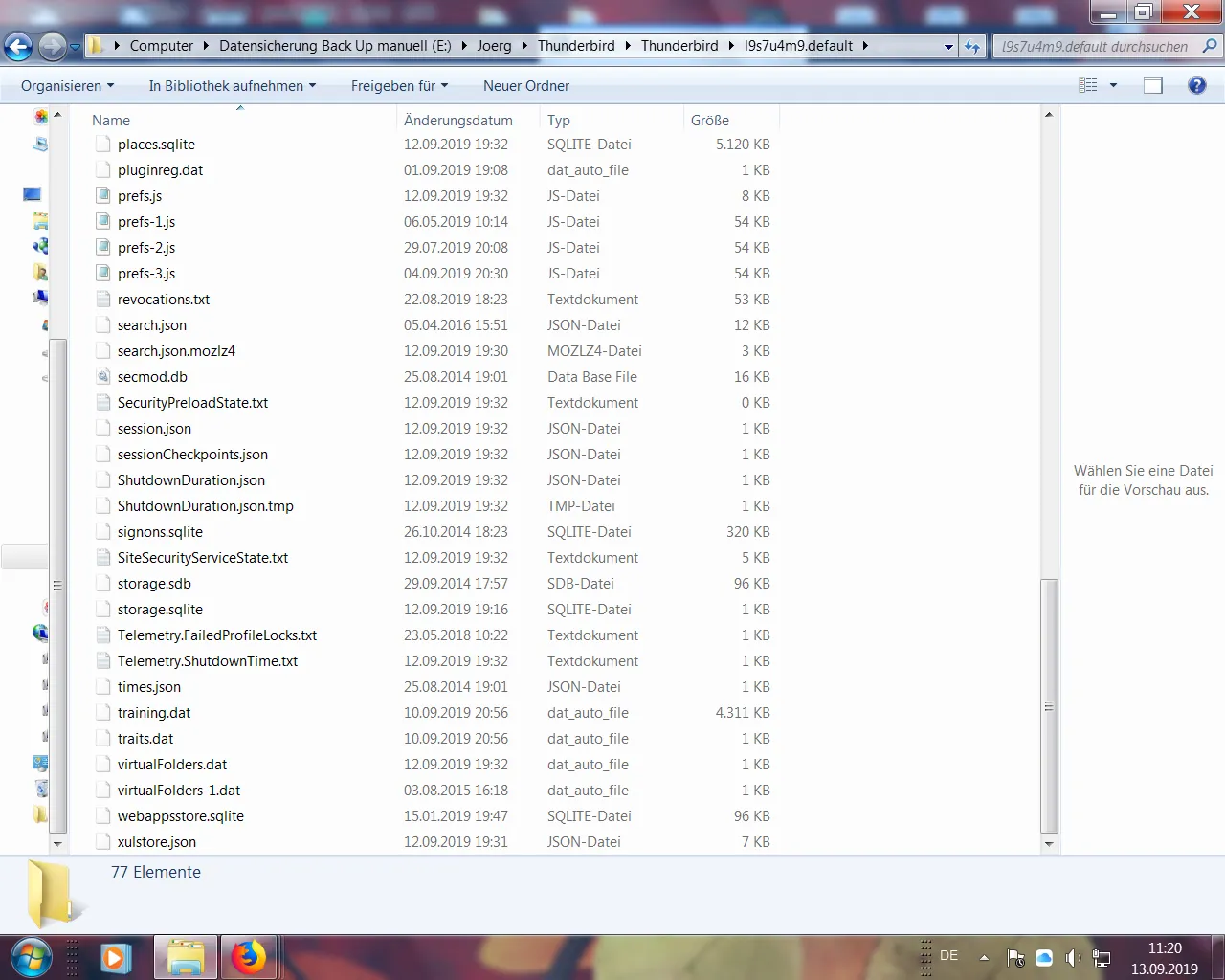The width and height of the screenshot is (1225, 980).
Task: Click the magnifier search icon
Action: pos(1210,46)
